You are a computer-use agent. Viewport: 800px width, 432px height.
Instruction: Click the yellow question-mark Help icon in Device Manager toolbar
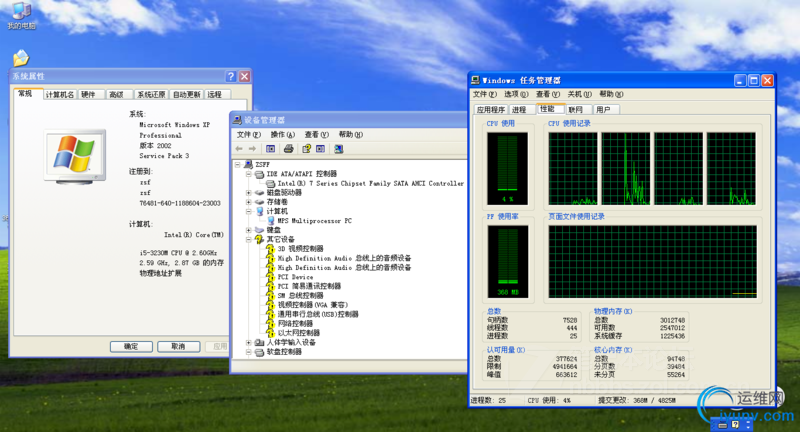[306, 148]
